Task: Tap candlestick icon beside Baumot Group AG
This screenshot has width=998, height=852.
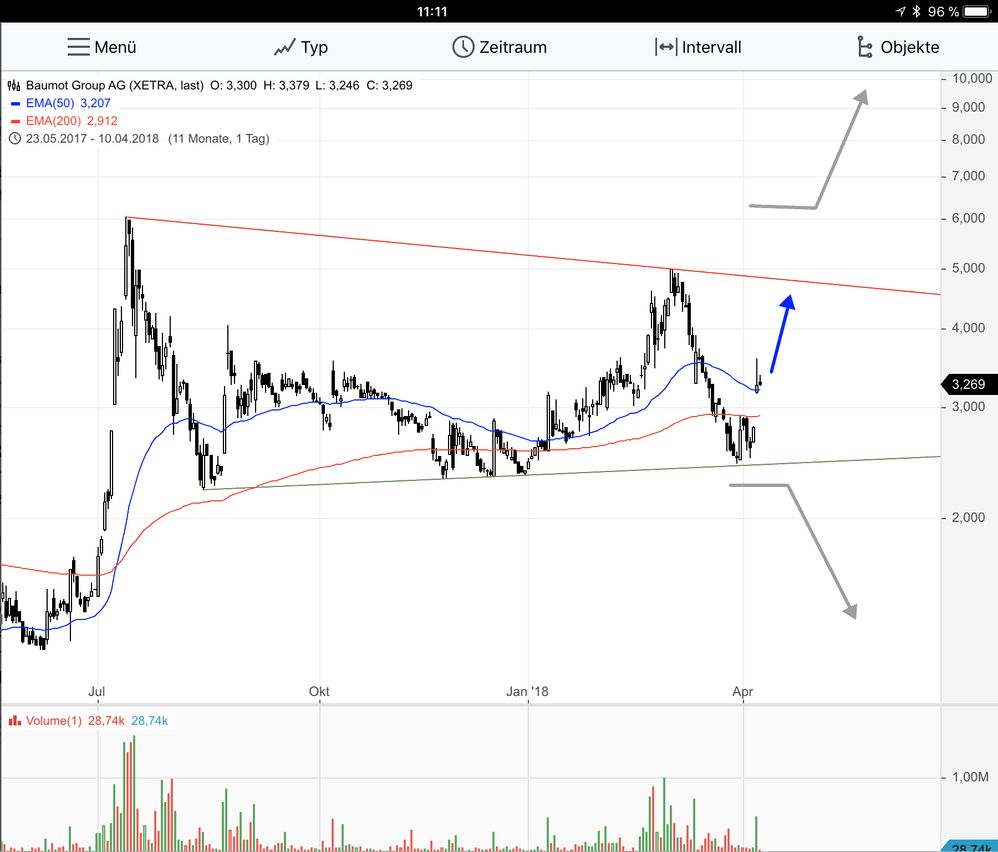Action: (14, 86)
